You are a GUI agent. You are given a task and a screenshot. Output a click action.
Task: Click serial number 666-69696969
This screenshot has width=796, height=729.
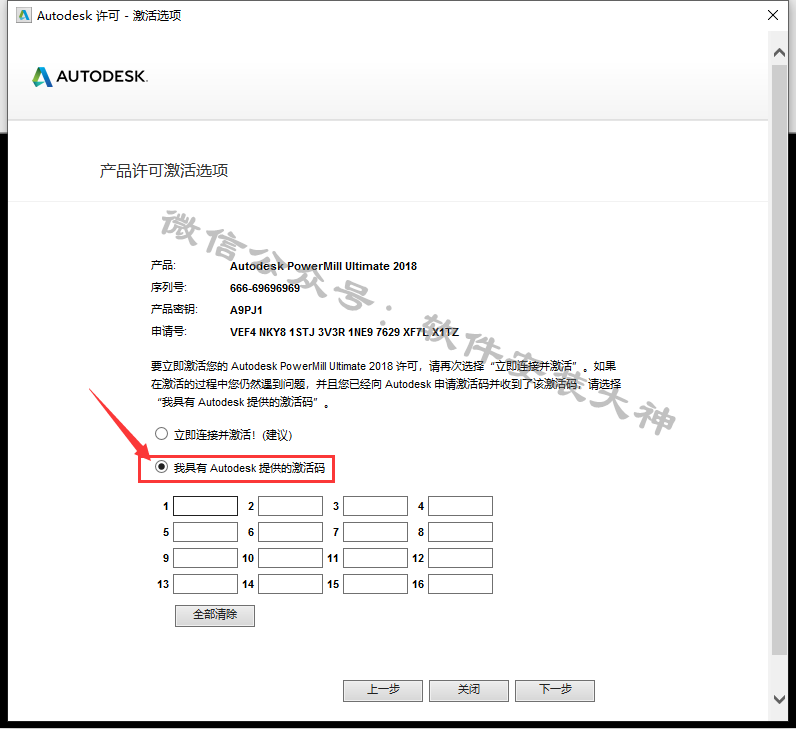click(264, 288)
